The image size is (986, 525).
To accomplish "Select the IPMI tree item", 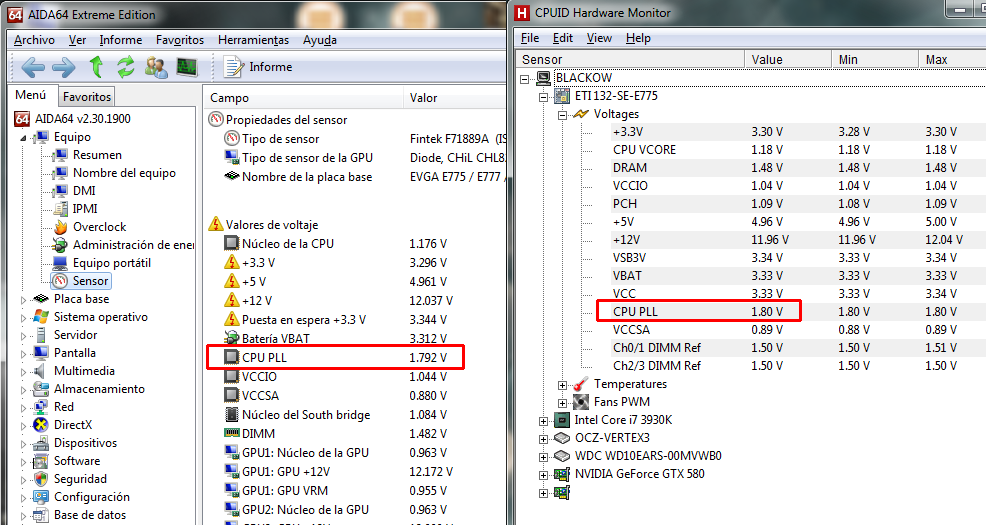I will 85,208.
